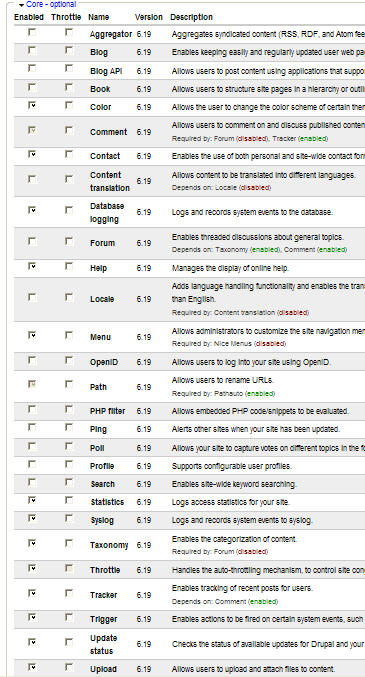365x677 pixels.
Task: Toggle Throttle checkbox for Tracker
Action: click(x=69, y=593)
